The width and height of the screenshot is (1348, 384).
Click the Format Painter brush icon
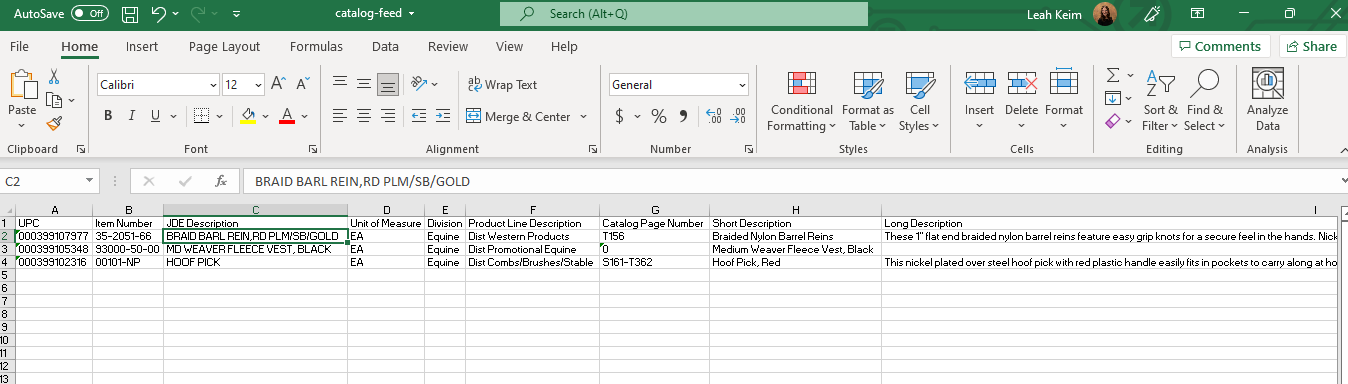click(x=54, y=123)
